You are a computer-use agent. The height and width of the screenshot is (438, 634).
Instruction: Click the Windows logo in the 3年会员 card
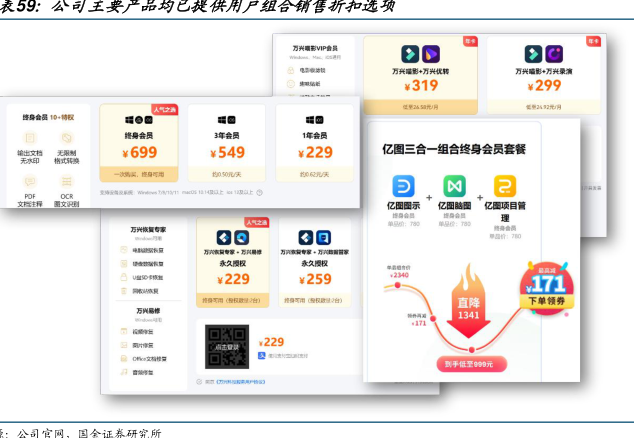[222, 120]
